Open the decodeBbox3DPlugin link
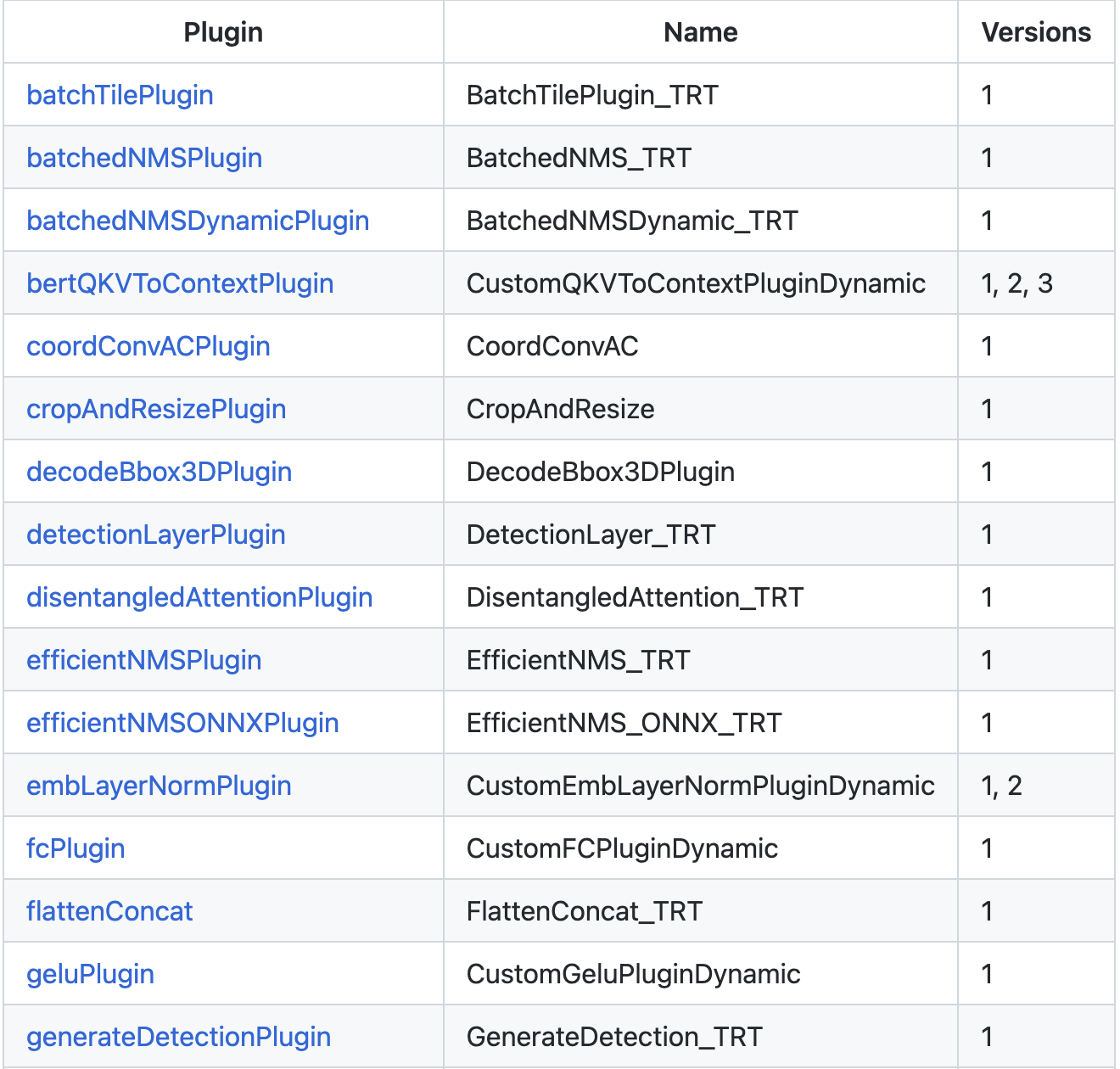Image resolution: width=1120 pixels, height=1069 pixels. coord(160,472)
